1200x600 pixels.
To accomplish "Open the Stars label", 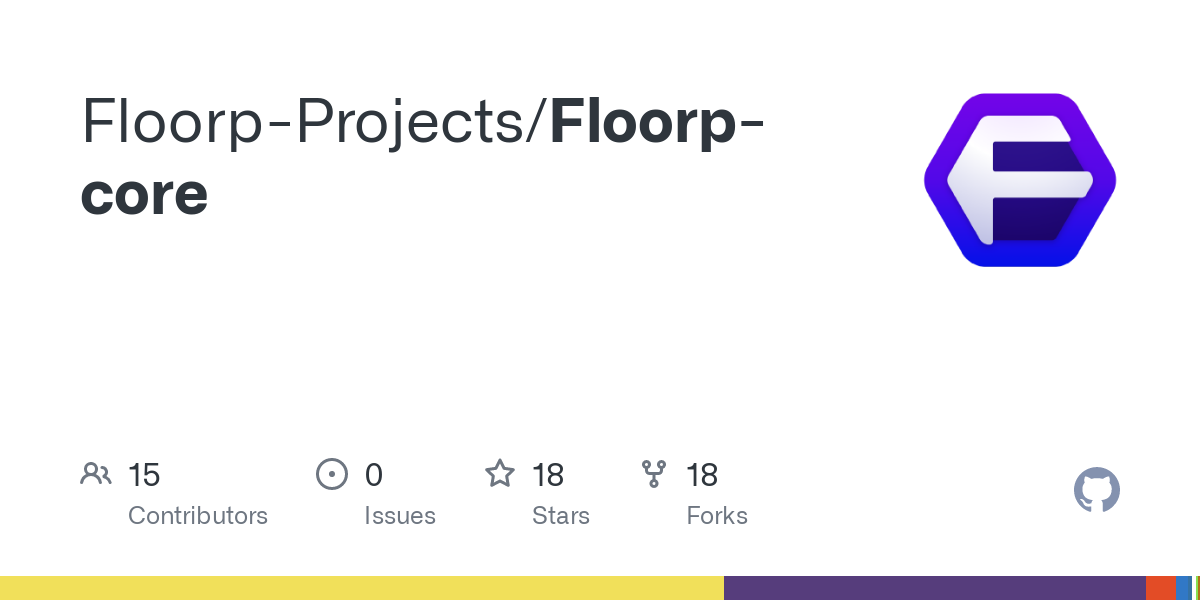I will (561, 516).
